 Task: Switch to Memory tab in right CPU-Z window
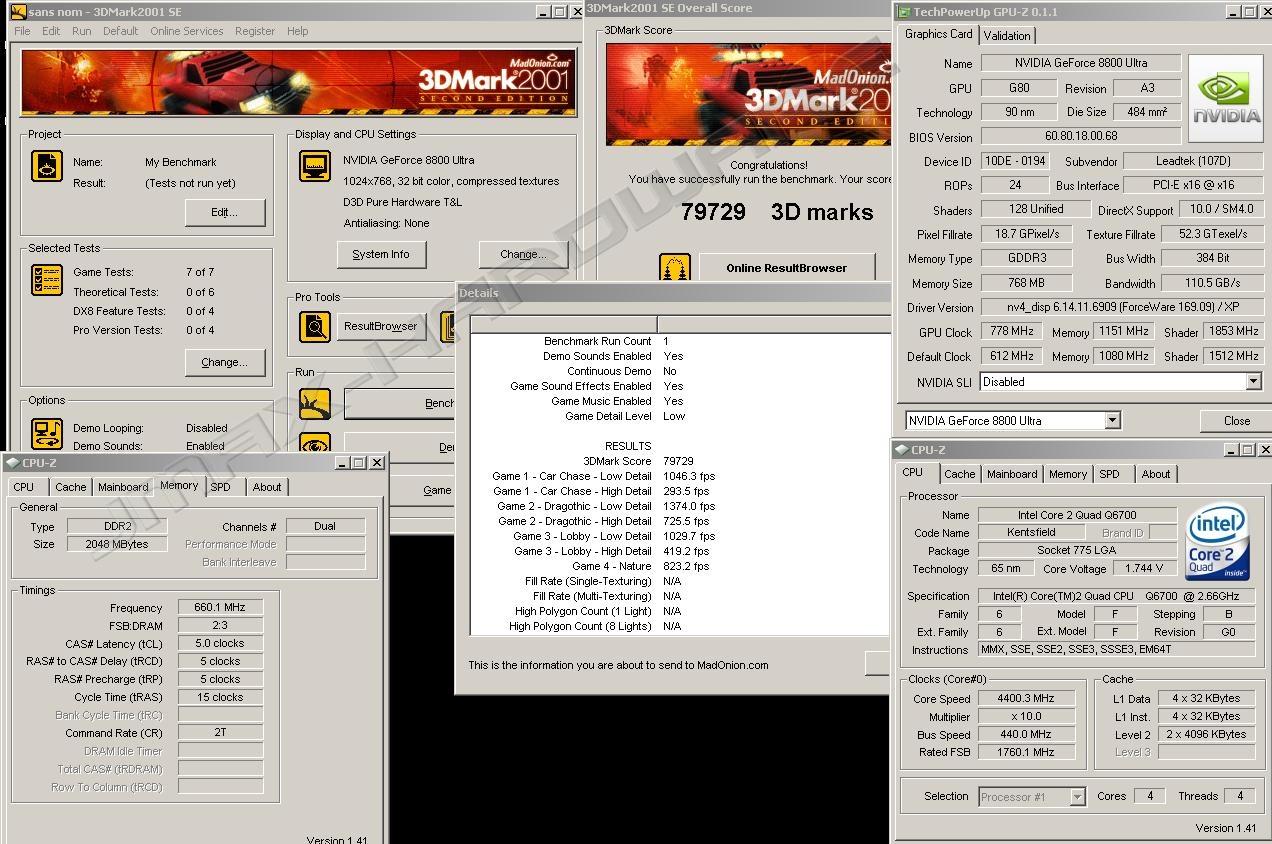point(1067,474)
